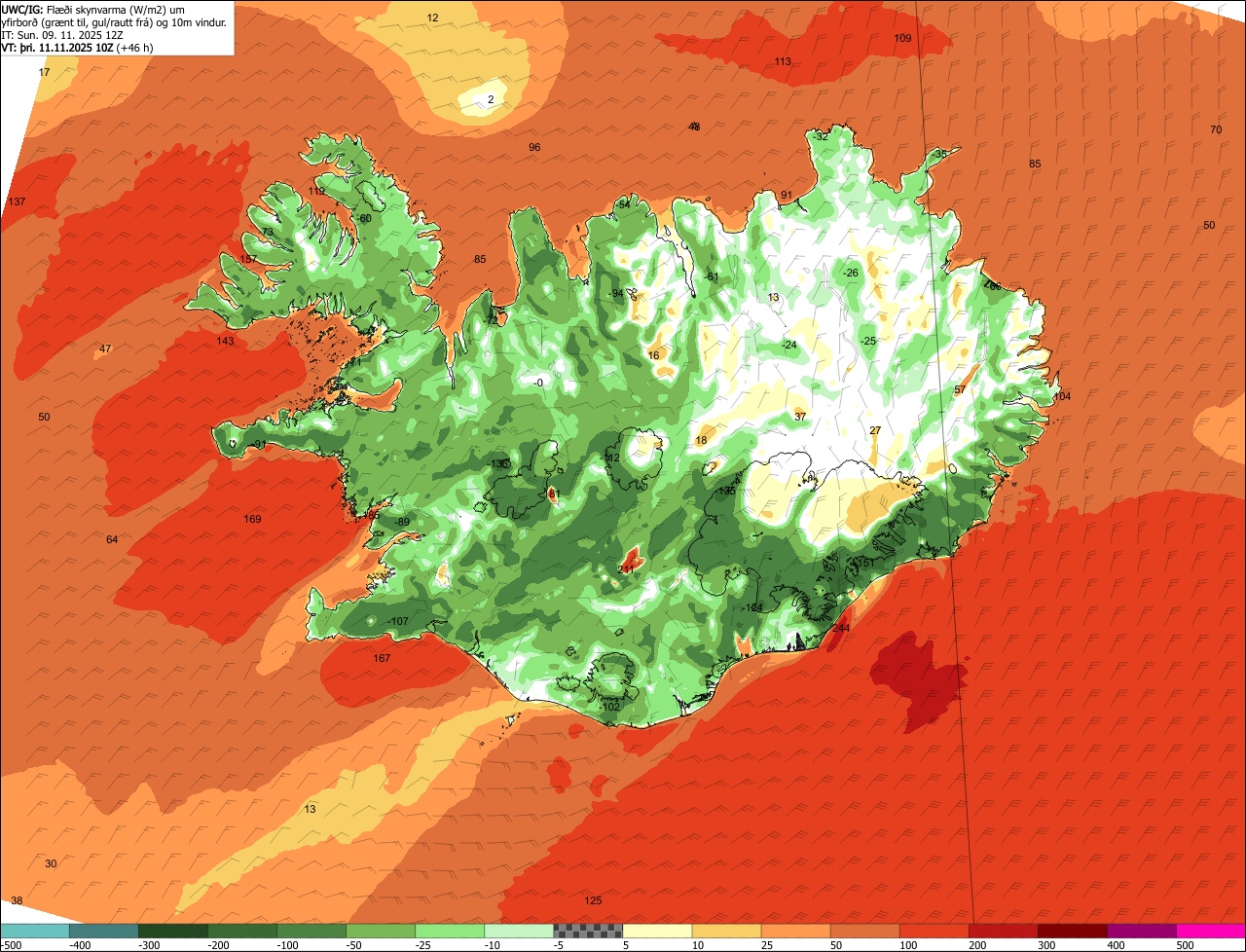Screen dimensions: 1246x952
Task: Click the -300 label on the legend
Action: point(148,945)
